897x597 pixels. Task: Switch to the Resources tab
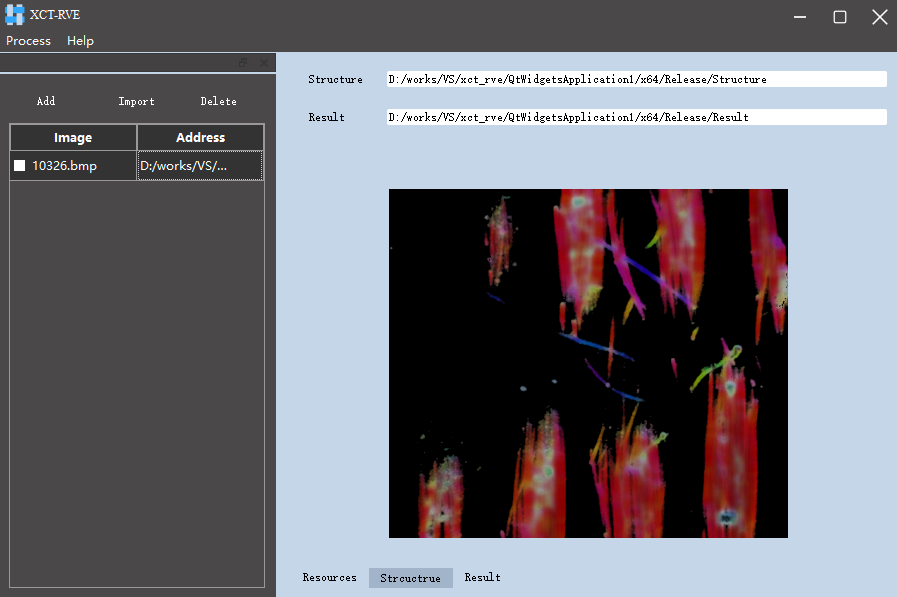coord(329,578)
